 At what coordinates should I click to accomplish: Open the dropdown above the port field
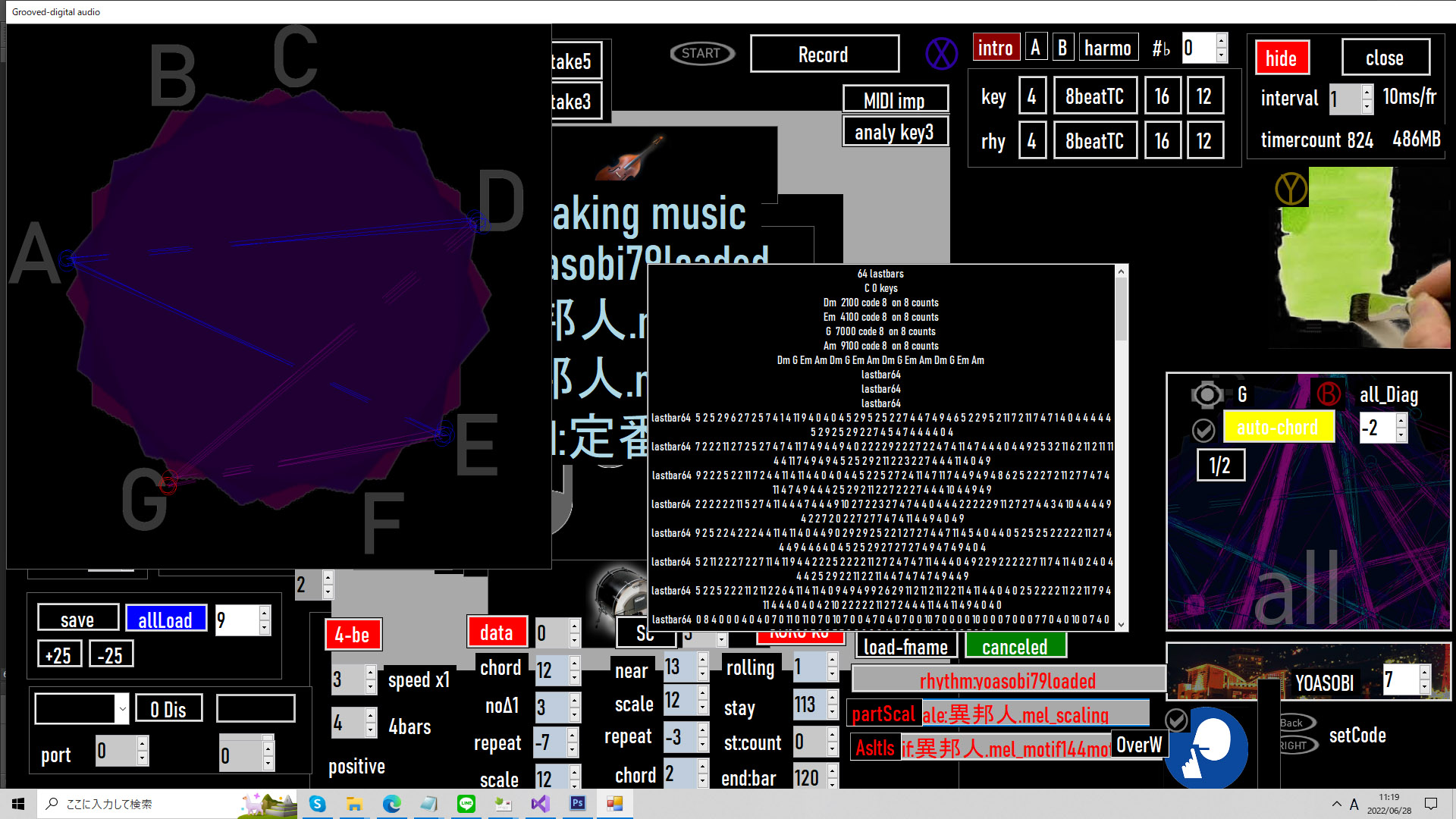[121, 710]
